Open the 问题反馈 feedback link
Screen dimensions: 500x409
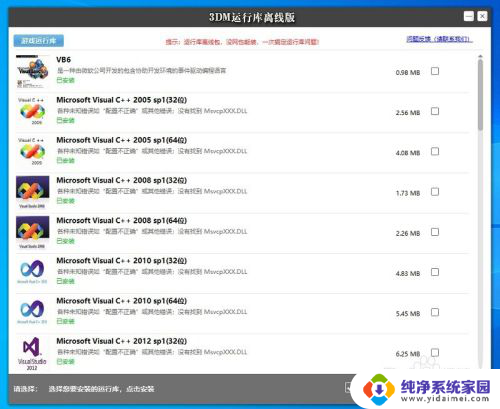coord(439,39)
